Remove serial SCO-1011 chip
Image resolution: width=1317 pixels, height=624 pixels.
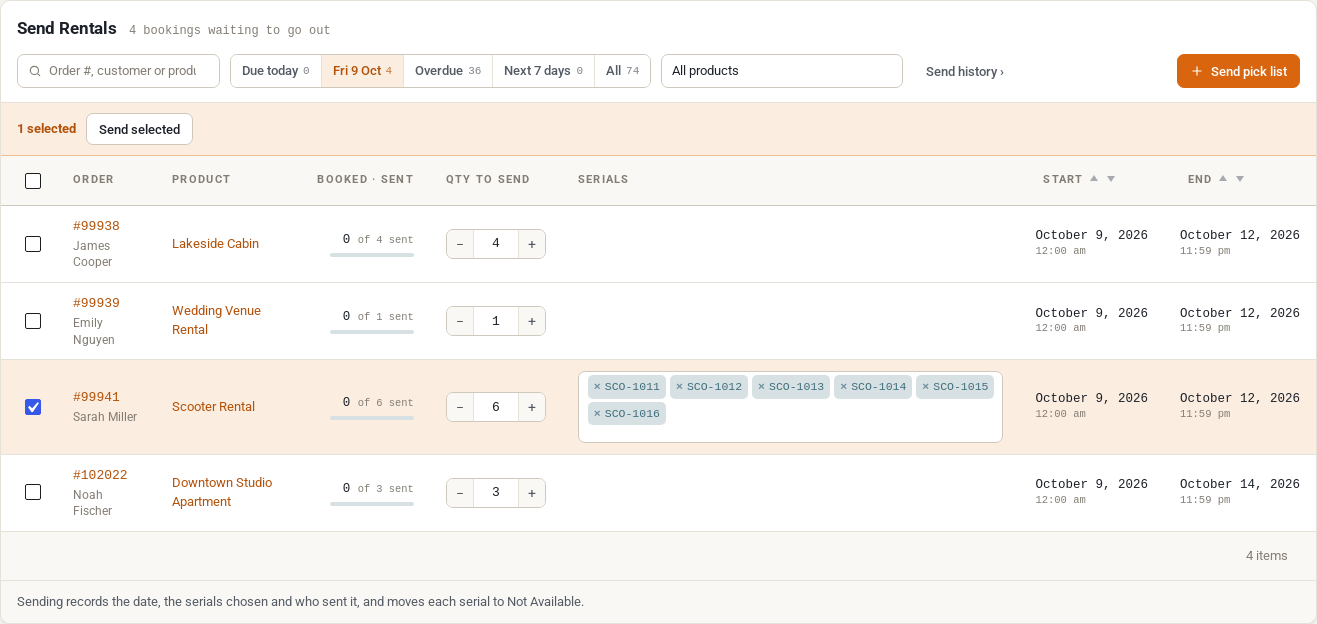point(597,387)
